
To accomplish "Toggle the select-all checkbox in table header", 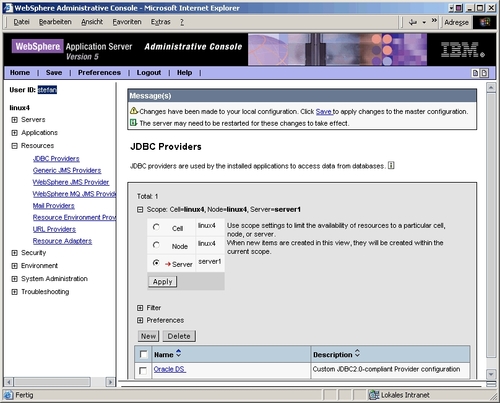I will pos(143,354).
